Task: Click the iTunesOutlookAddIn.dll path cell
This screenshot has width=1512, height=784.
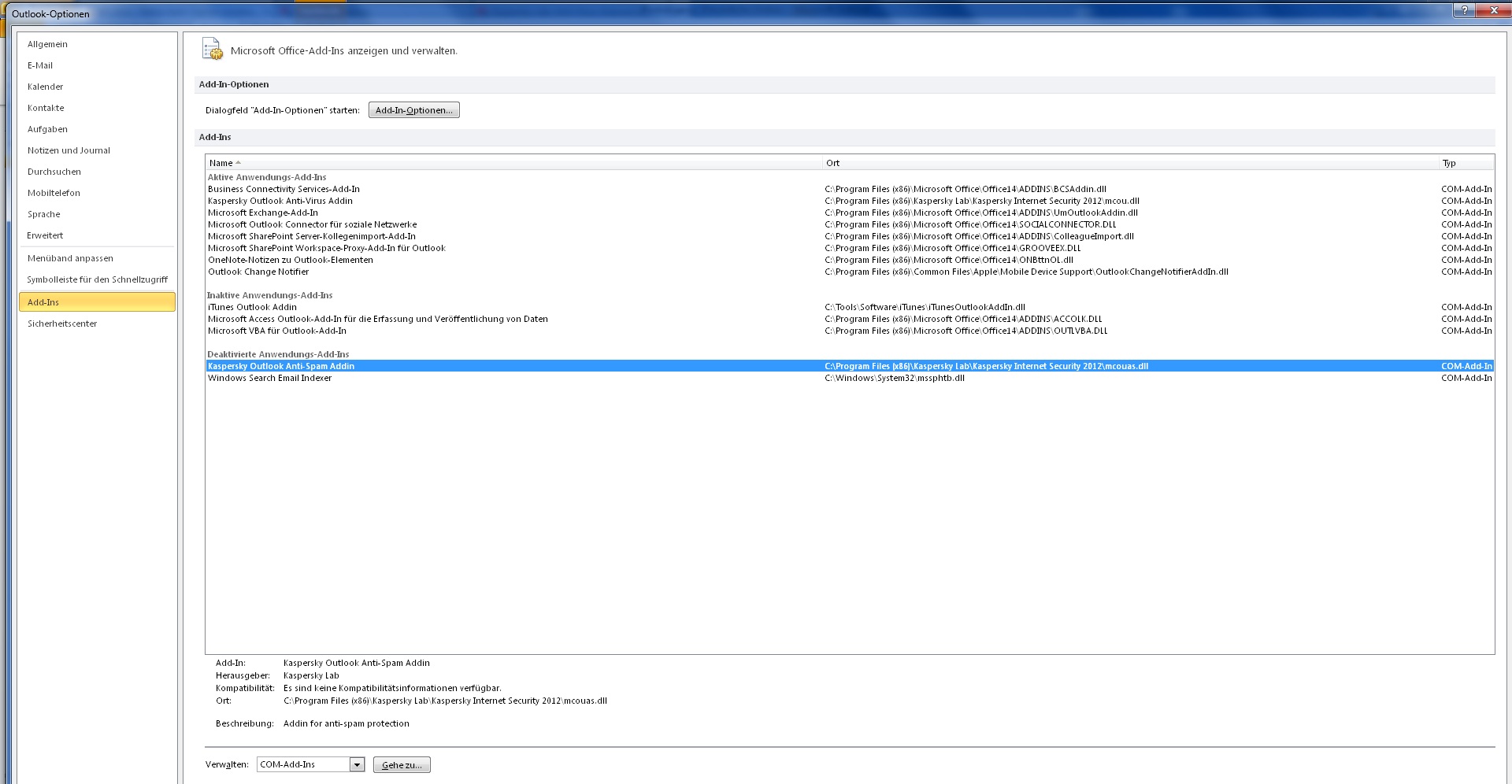Action: pos(925,307)
